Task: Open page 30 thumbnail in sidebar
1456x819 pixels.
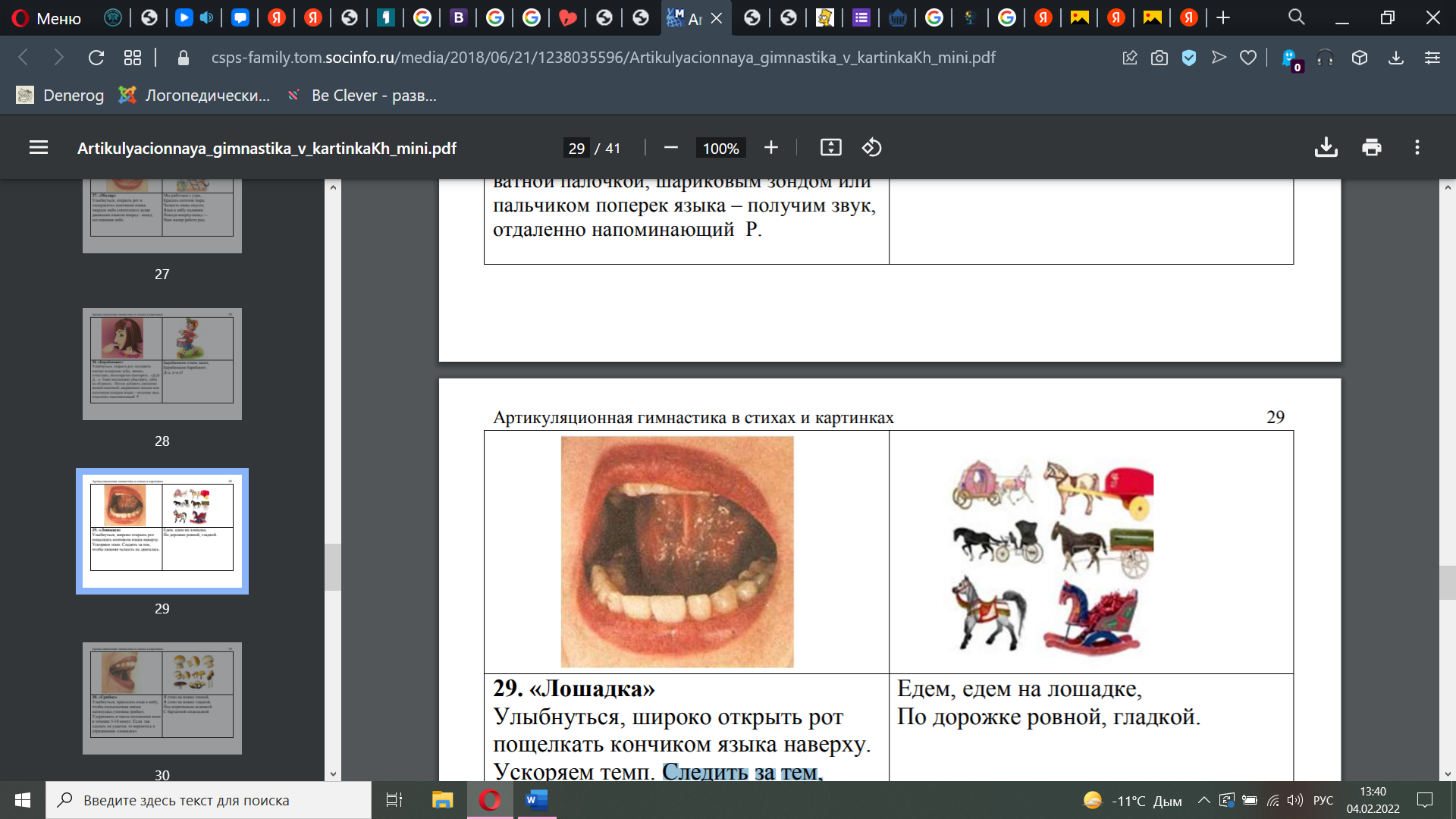Action: [x=162, y=698]
